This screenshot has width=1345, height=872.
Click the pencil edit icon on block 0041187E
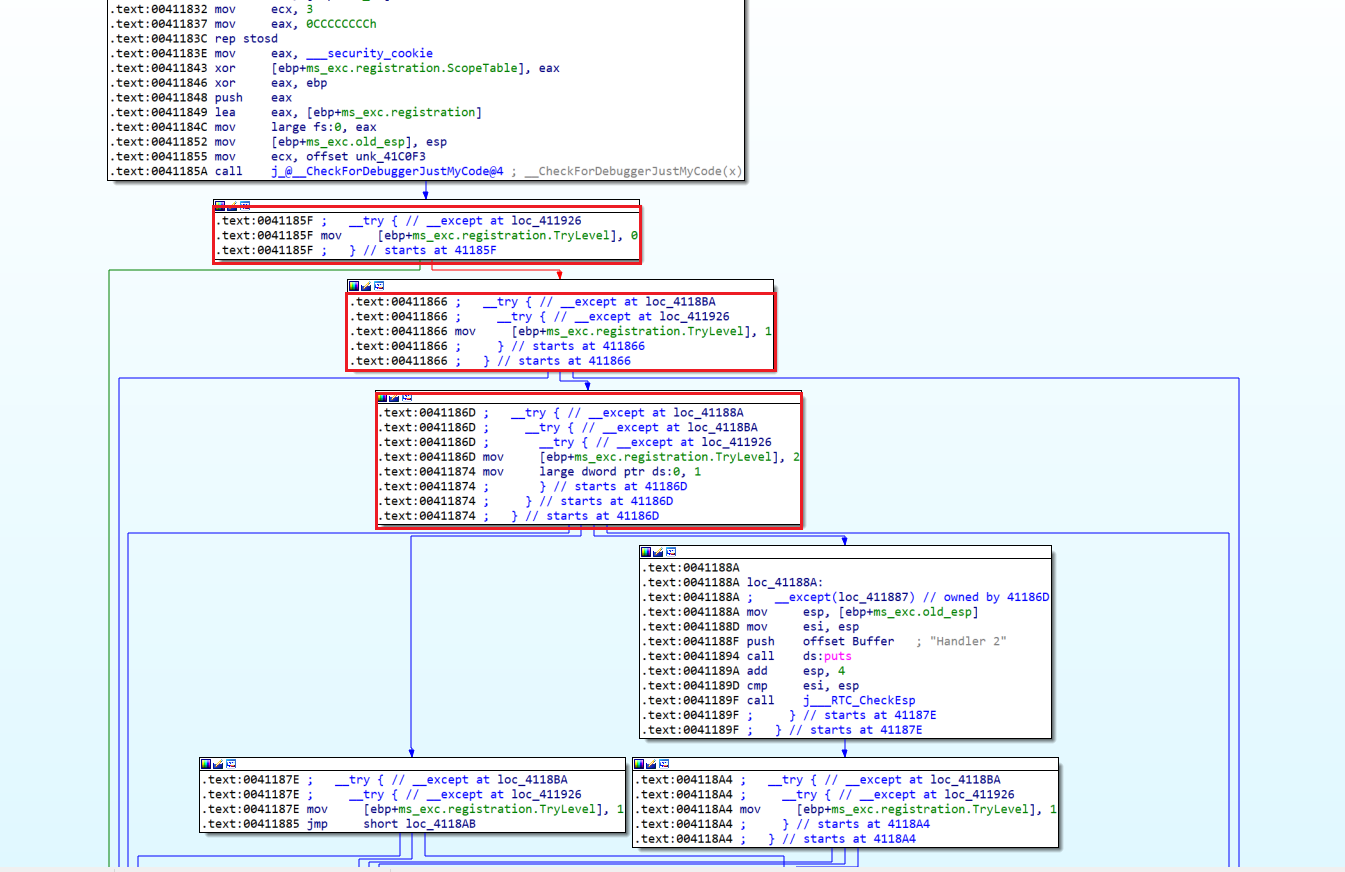tap(218, 764)
